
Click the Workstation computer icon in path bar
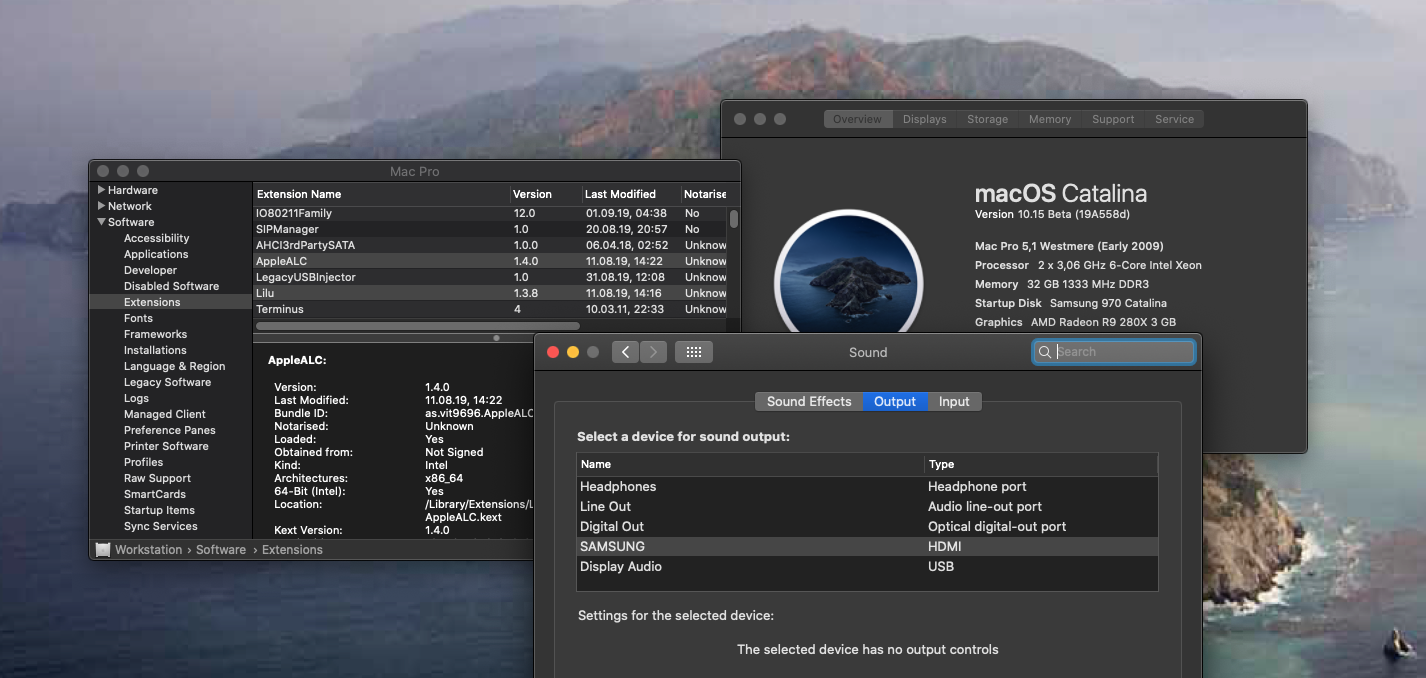[103, 550]
